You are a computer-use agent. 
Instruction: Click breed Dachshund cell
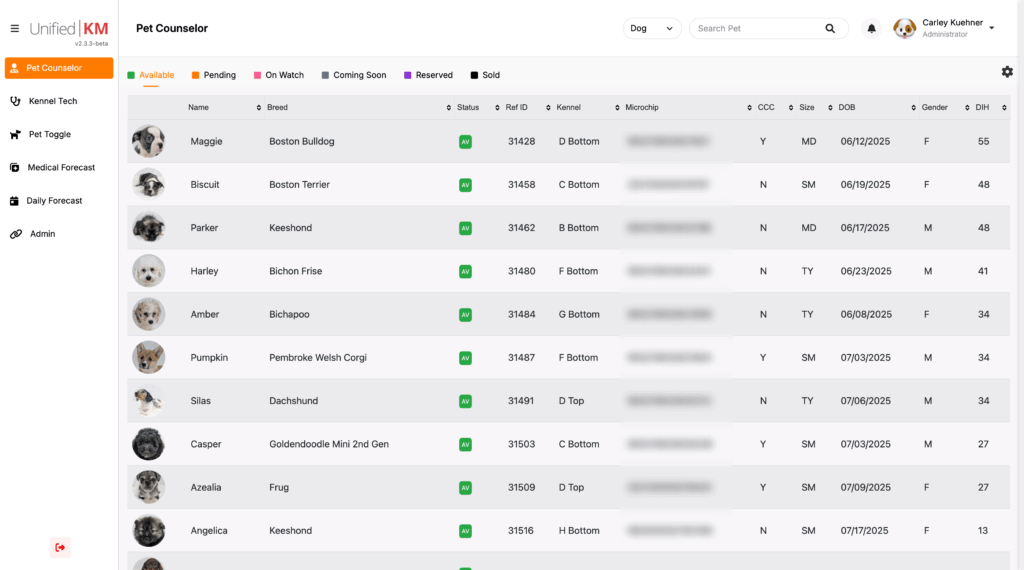294,401
